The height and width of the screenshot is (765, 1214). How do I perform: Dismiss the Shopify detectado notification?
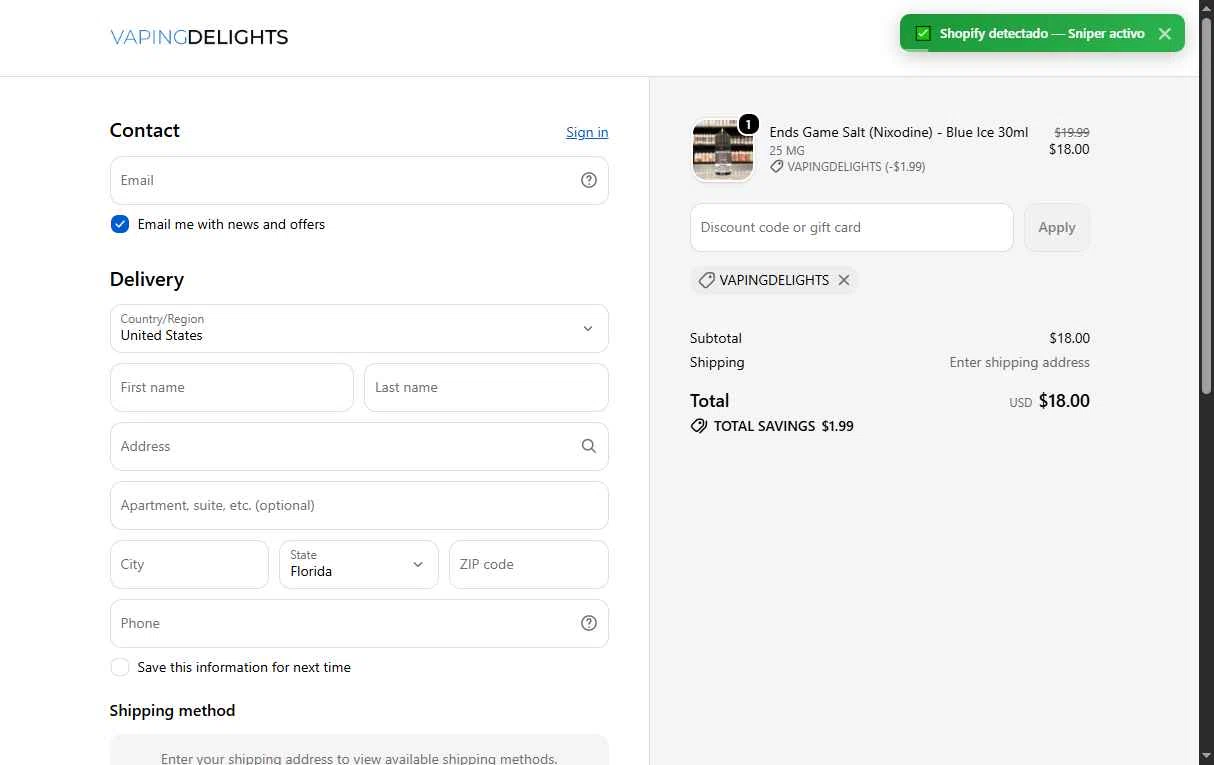[x=1165, y=33]
